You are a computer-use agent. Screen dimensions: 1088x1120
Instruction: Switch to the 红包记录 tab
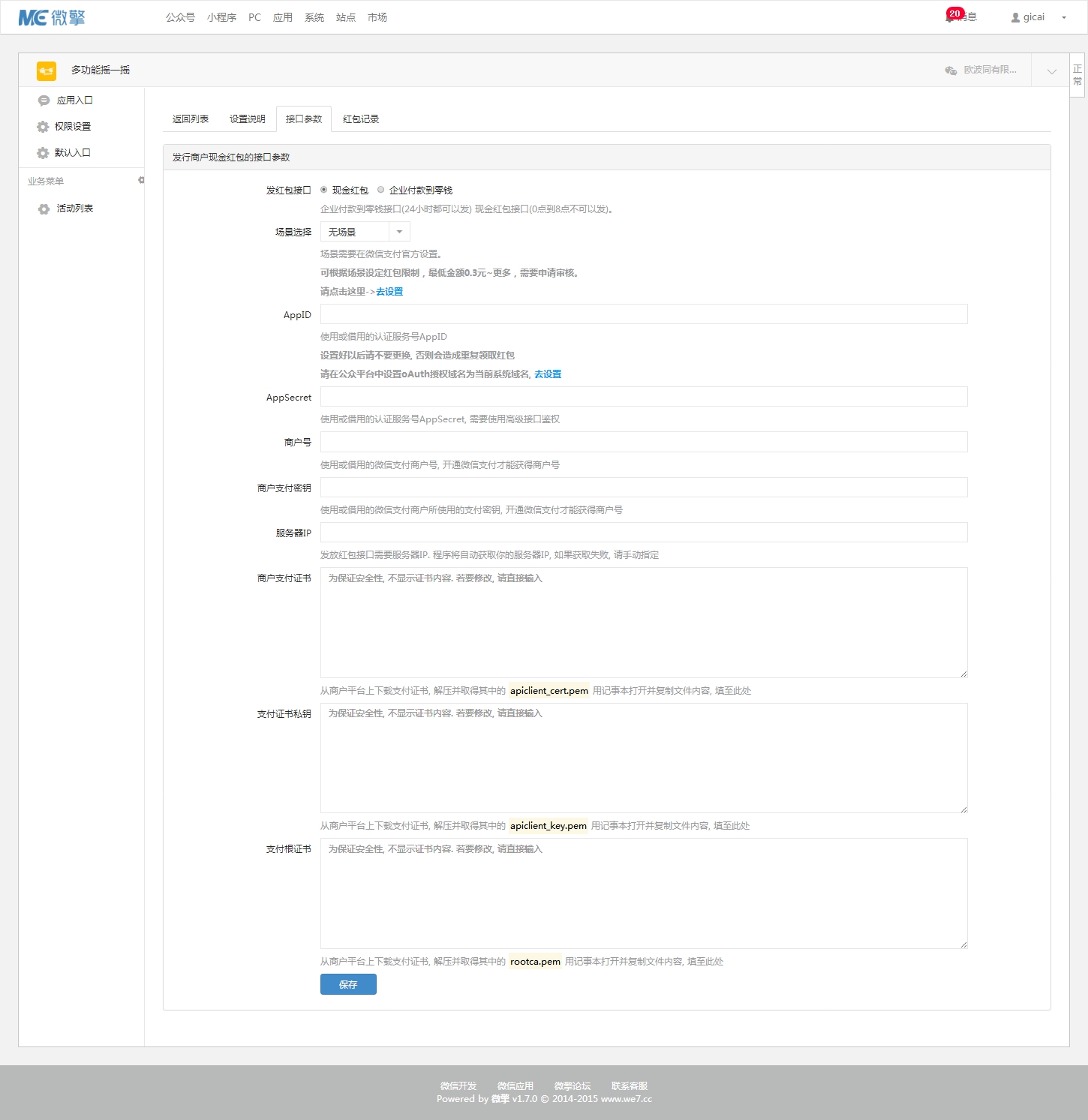point(361,119)
